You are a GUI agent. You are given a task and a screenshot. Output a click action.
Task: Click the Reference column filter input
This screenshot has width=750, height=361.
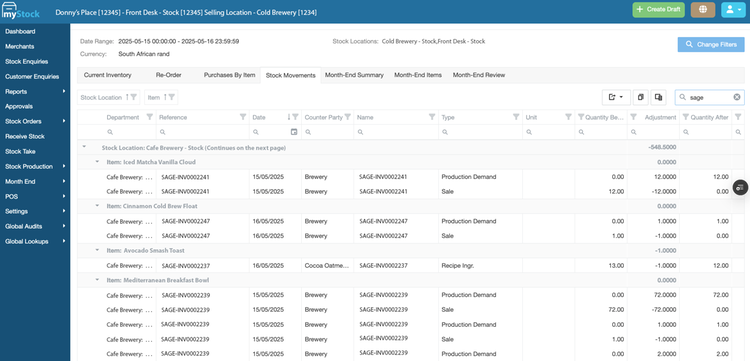click(x=203, y=132)
